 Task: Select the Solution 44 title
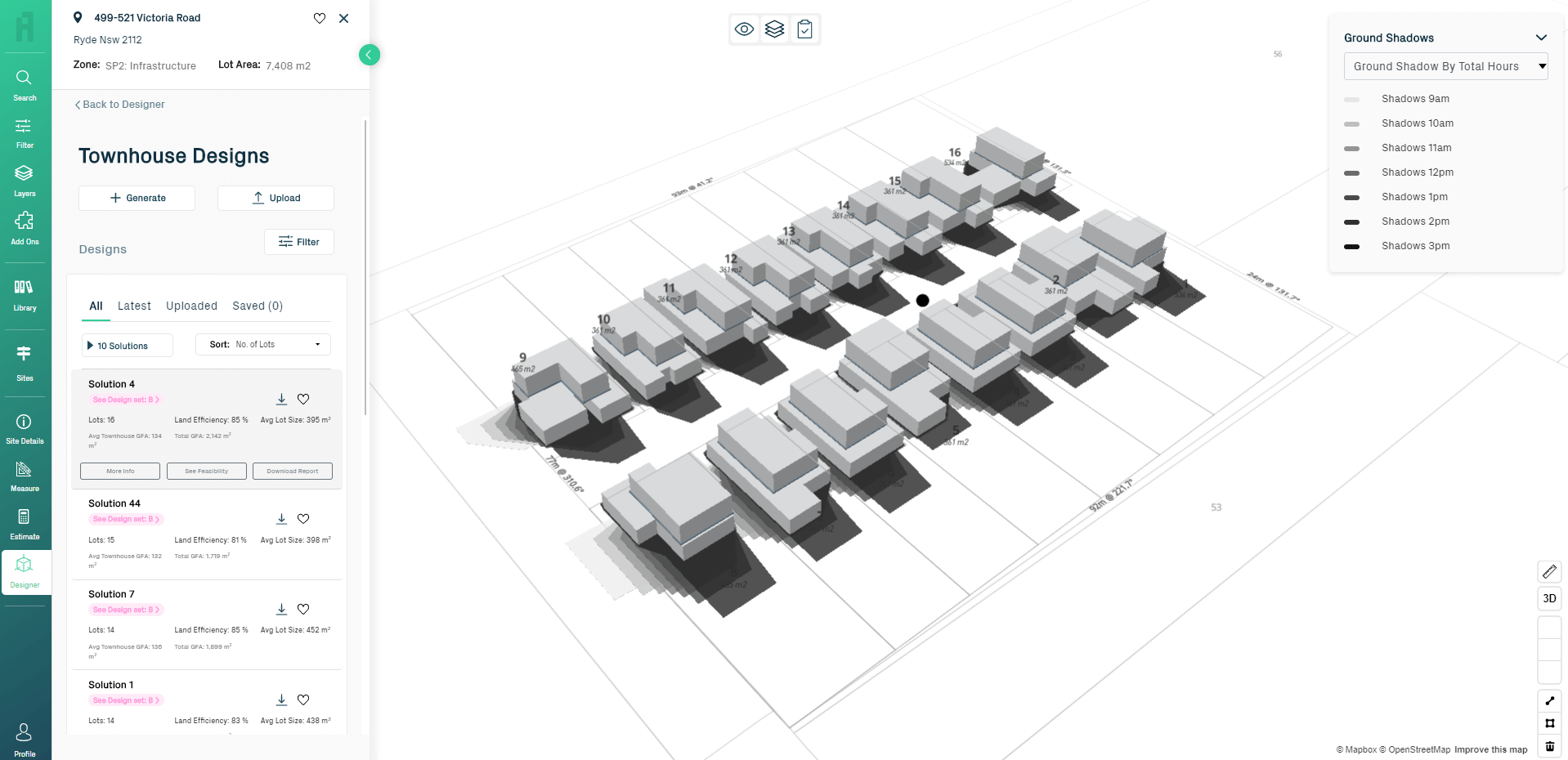click(114, 503)
